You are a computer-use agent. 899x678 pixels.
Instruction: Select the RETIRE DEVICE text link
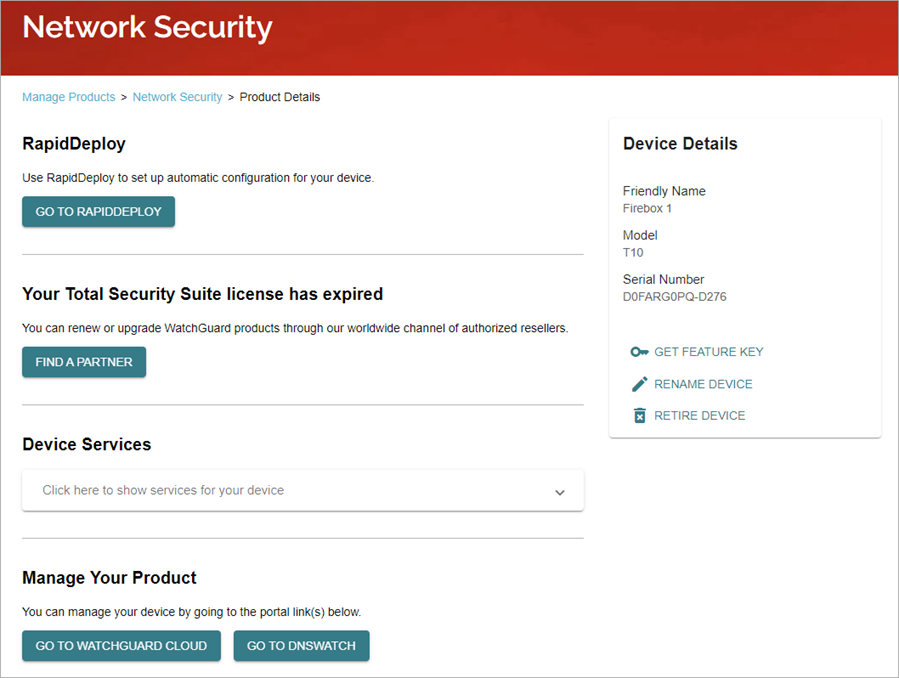pyautogui.click(x=700, y=416)
